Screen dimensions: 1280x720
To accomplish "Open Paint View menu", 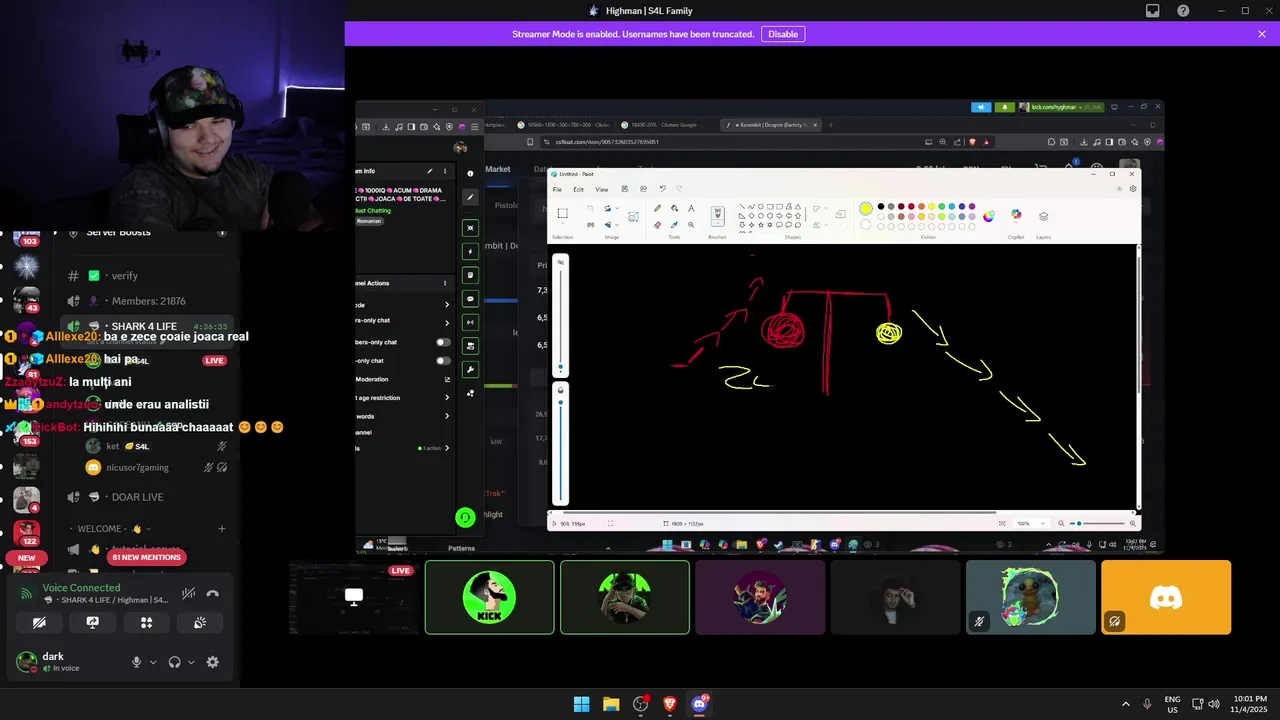I will tap(602, 189).
